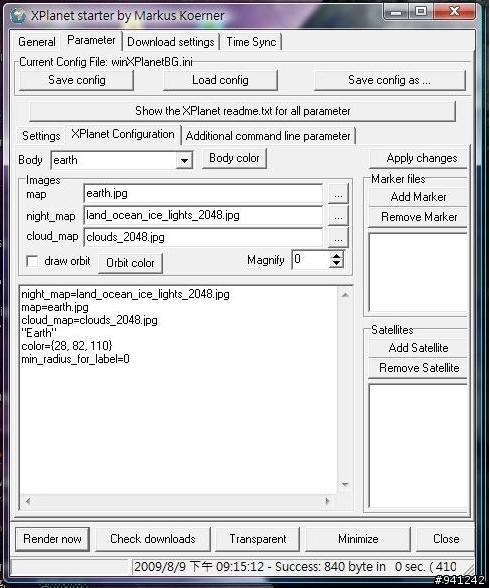This screenshot has height=588, width=490.
Task: Click the min_radius_for_label=0 line
Action: [x=75, y=359]
